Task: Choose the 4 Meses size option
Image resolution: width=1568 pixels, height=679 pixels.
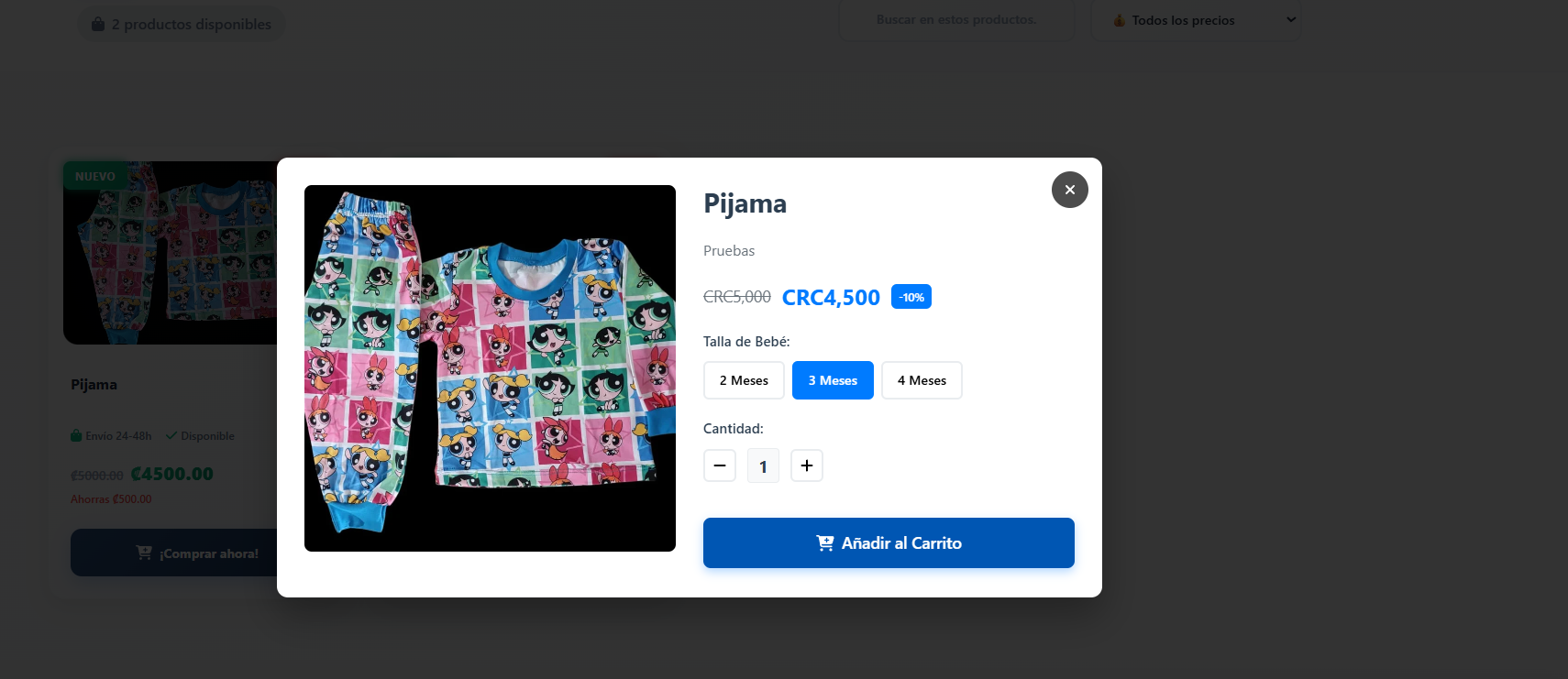Action: [x=922, y=380]
